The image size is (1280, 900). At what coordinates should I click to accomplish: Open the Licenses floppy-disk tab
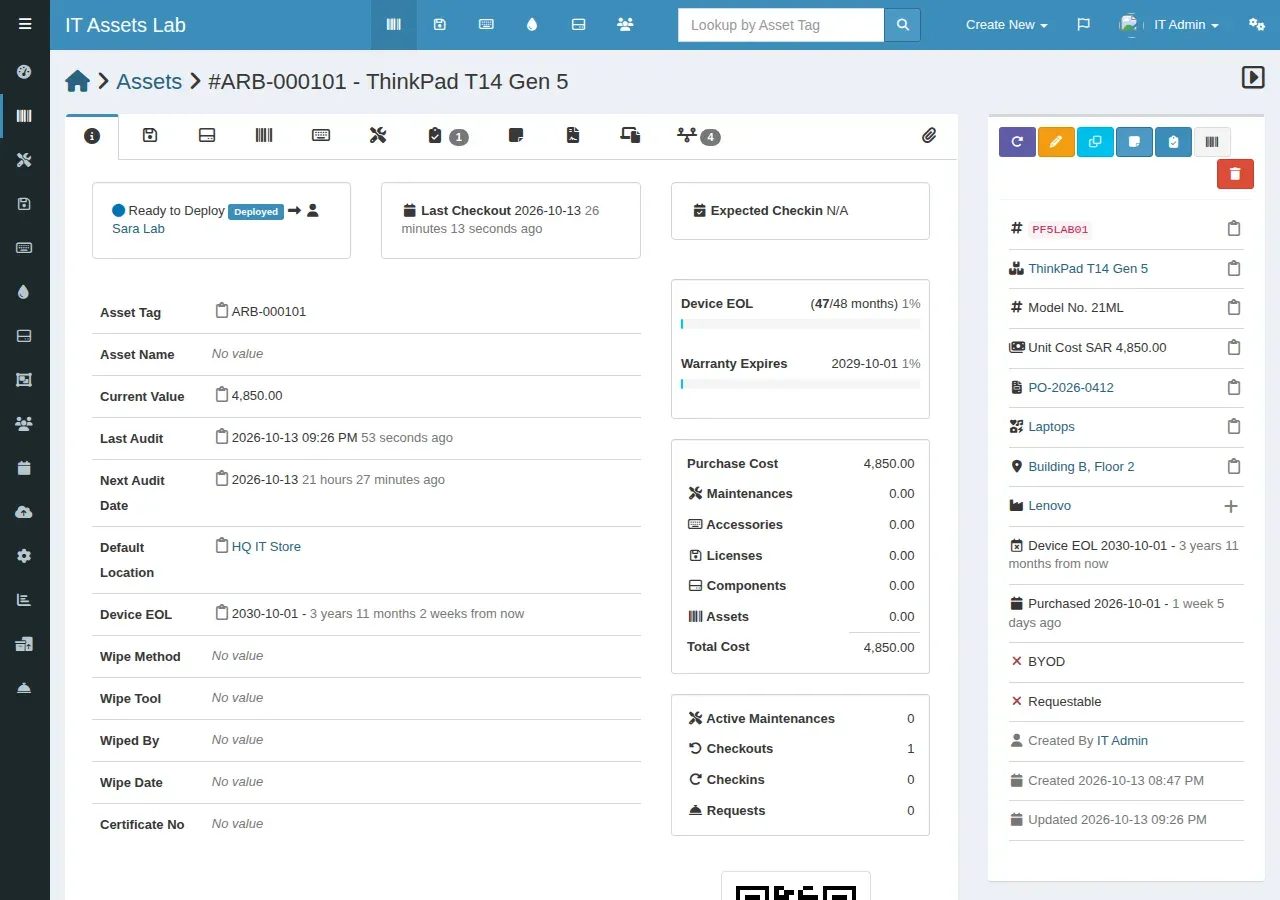150,136
